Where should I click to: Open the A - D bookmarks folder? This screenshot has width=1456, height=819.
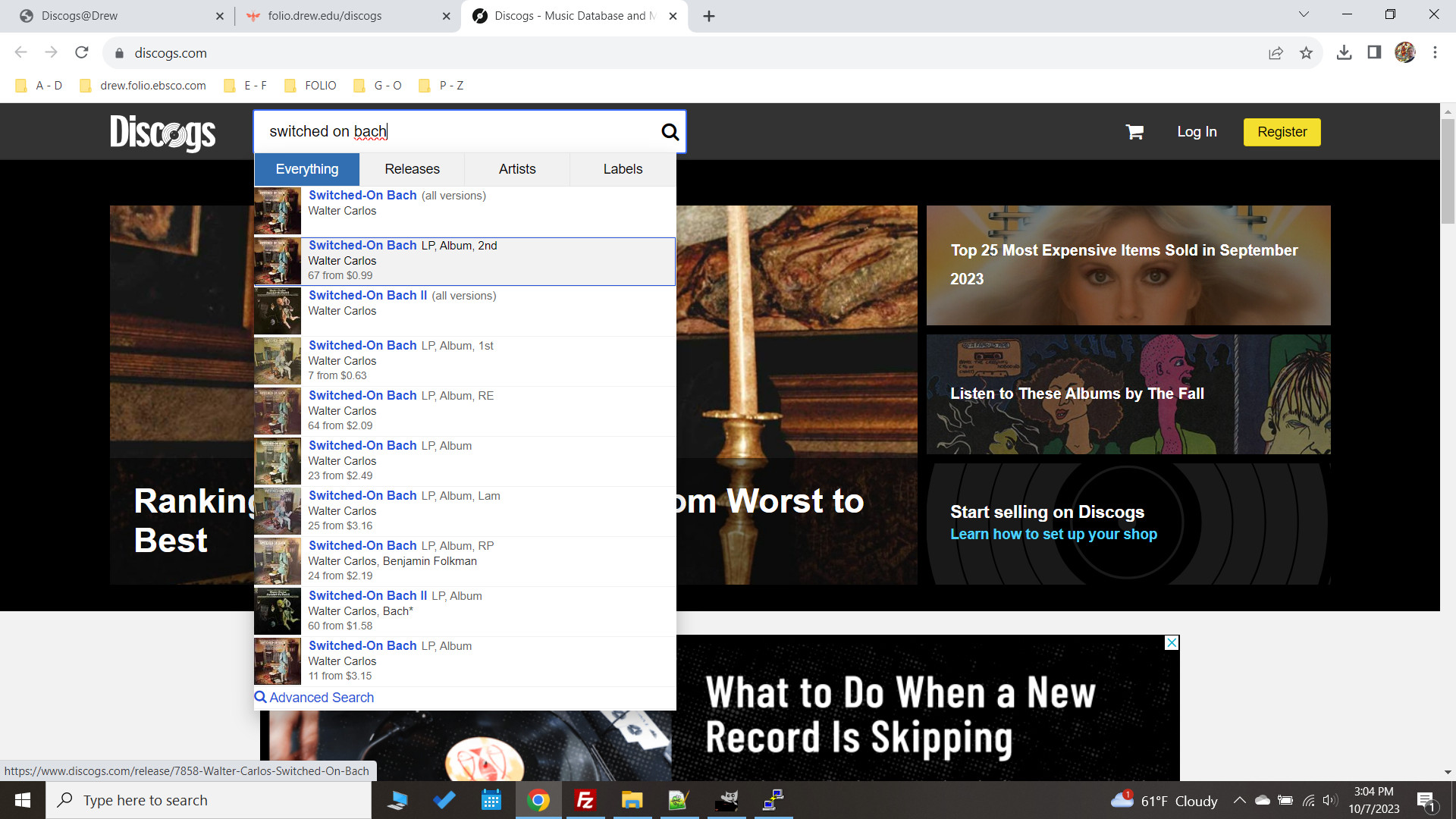(x=39, y=86)
